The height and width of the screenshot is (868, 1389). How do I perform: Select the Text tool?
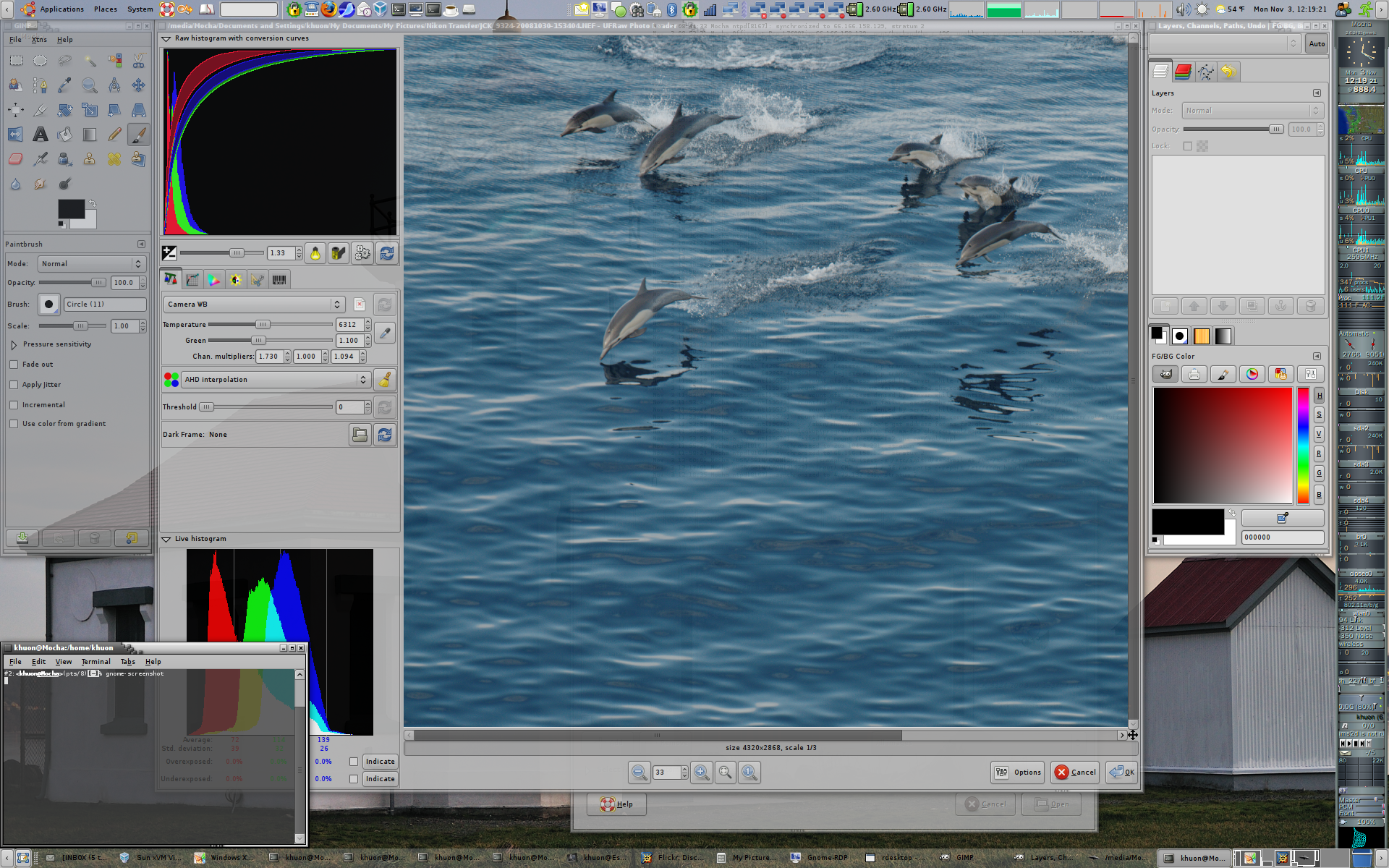point(41,135)
